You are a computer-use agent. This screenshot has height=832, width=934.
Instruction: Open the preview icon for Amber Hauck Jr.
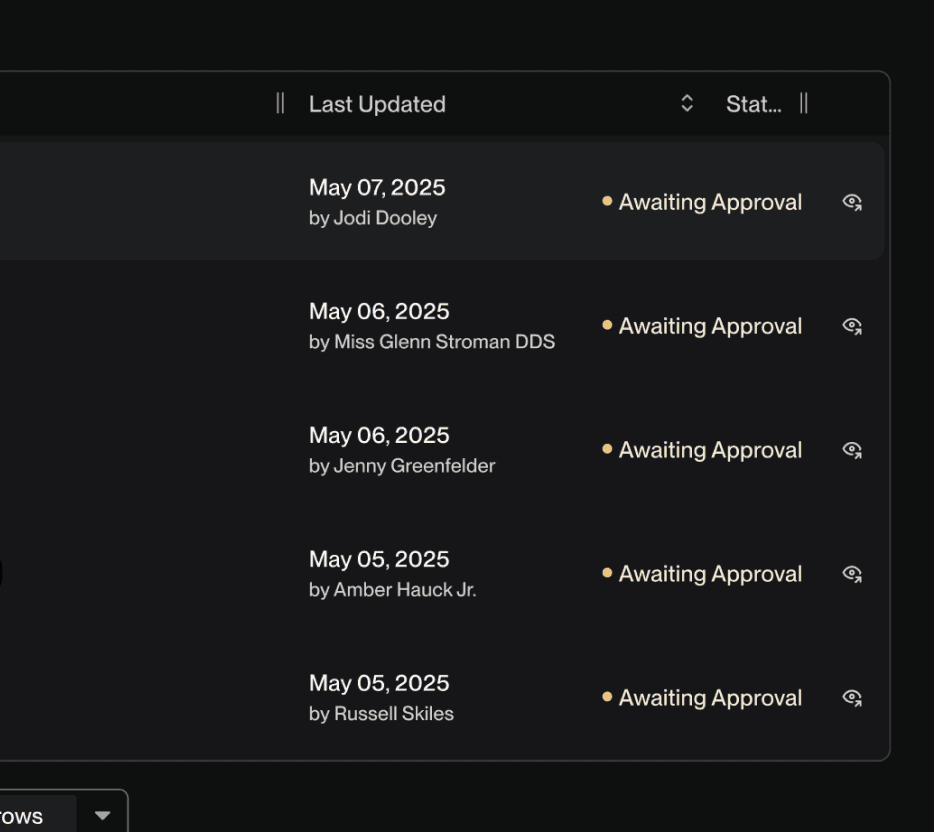[852, 574]
